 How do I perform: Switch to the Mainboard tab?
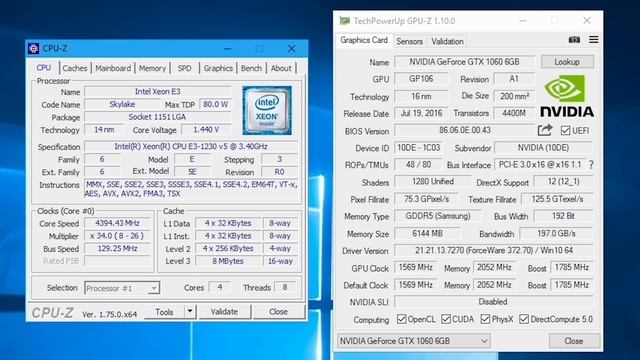(x=113, y=68)
